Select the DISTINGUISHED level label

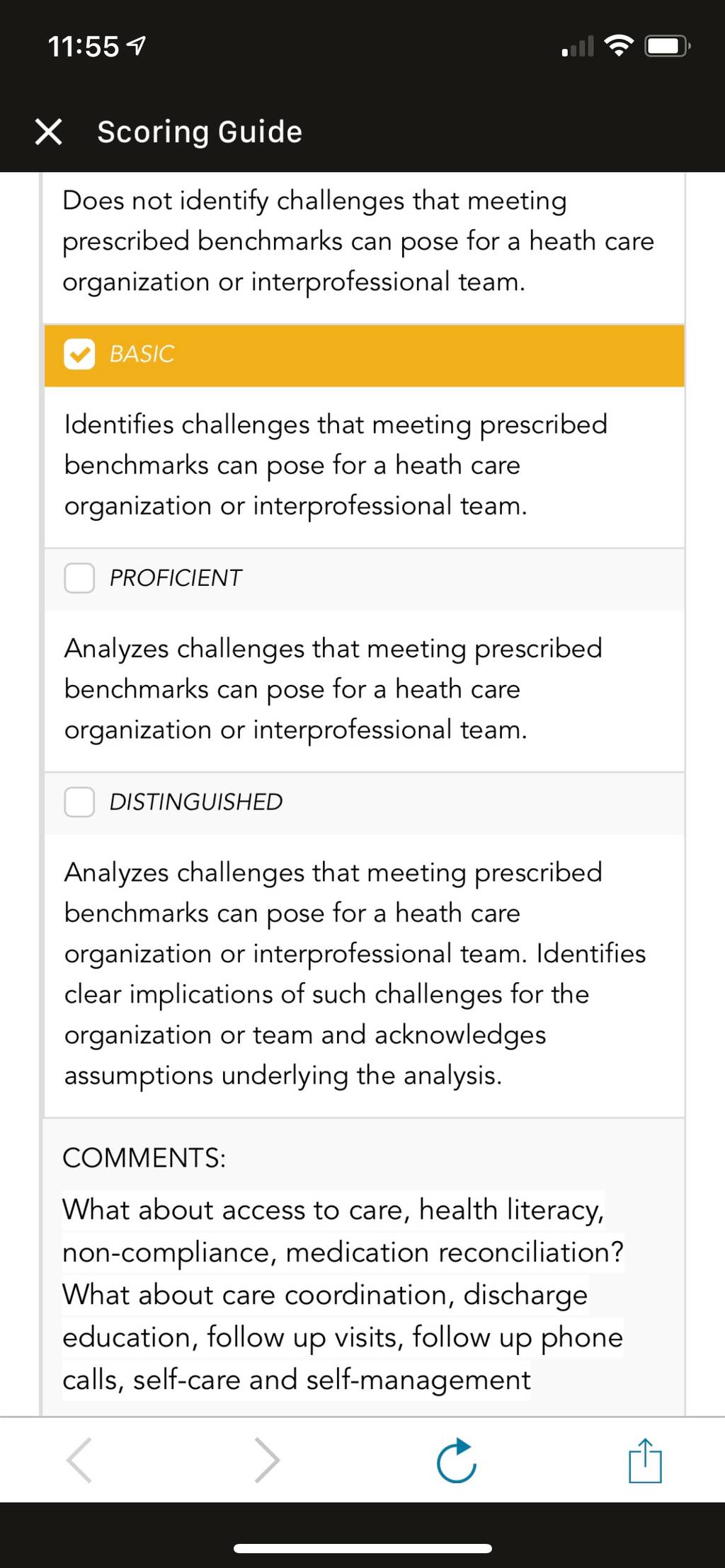click(x=196, y=802)
